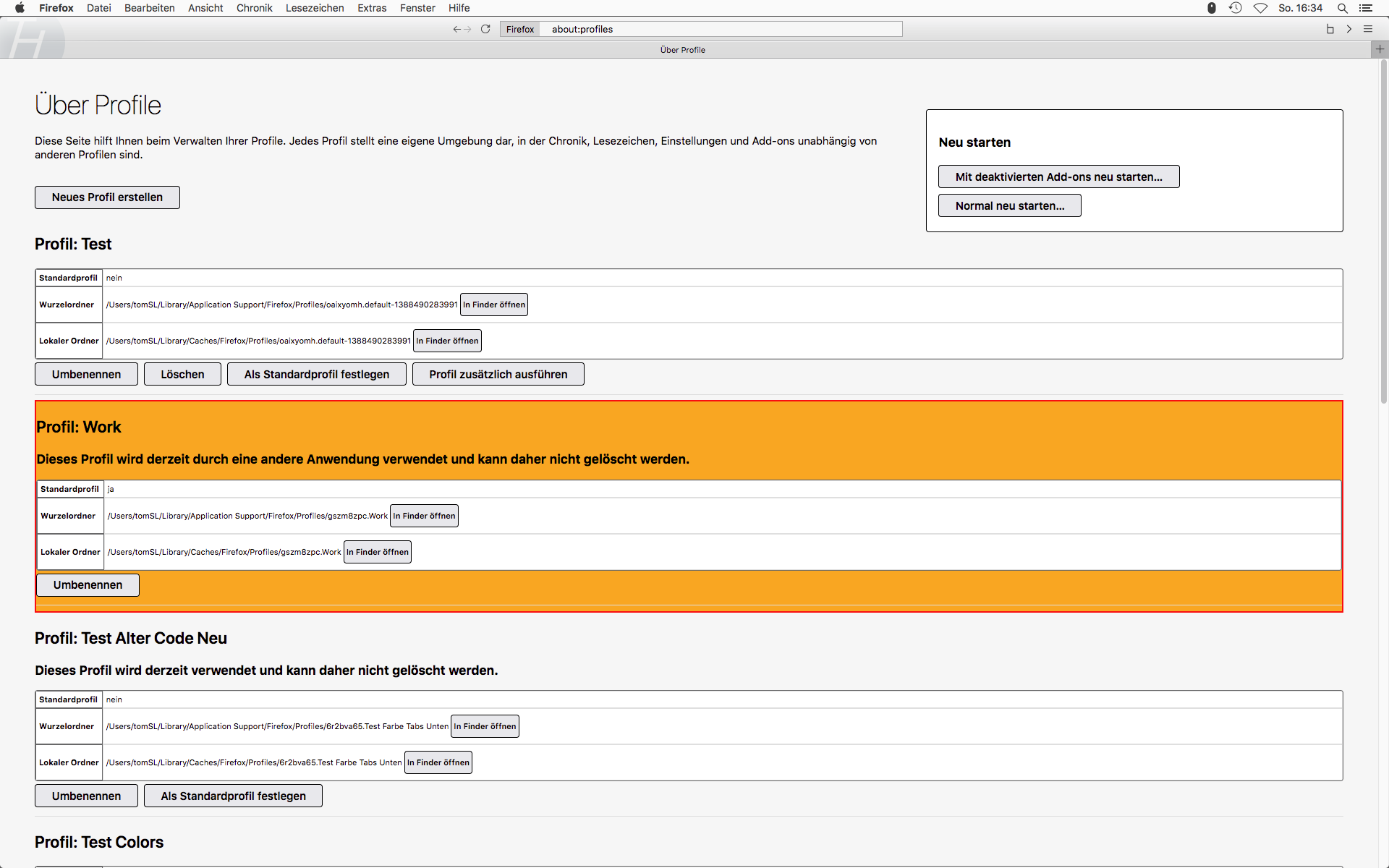The width and height of the screenshot is (1389, 868).
Task: Click the toolbar overflow chevron
Action: click(1349, 29)
